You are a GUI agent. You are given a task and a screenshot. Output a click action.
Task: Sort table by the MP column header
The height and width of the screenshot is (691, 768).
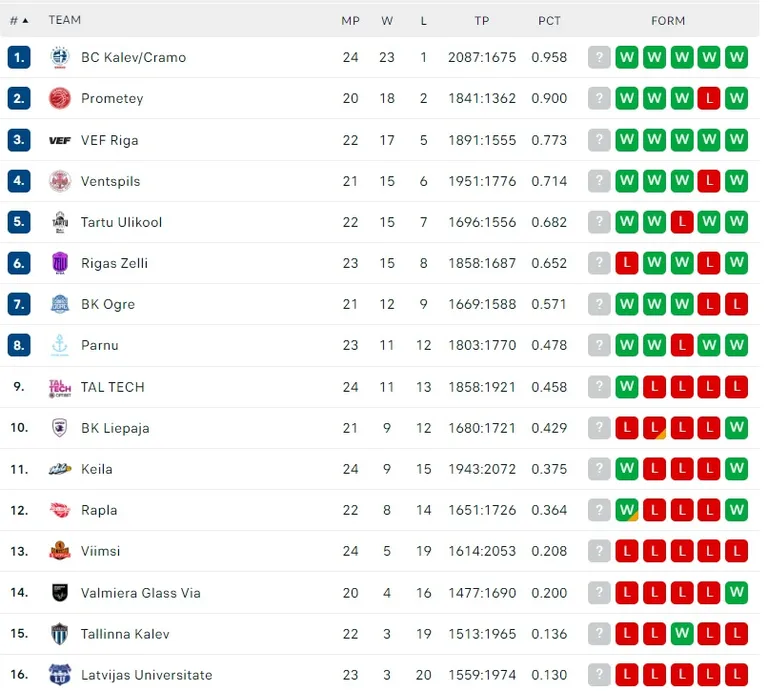(x=350, y=21)
